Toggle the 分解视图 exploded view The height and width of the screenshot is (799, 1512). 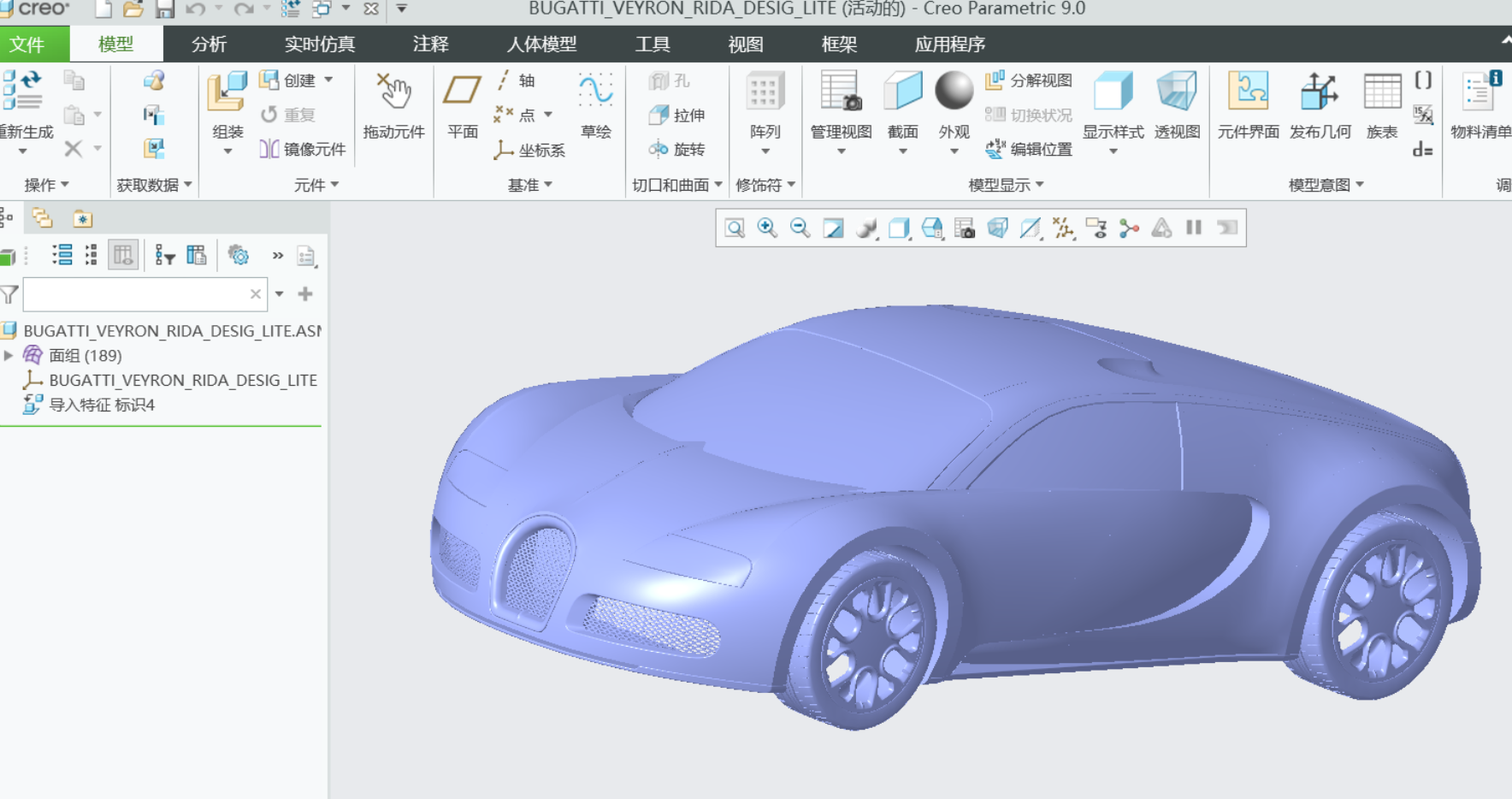(1029, 80)
